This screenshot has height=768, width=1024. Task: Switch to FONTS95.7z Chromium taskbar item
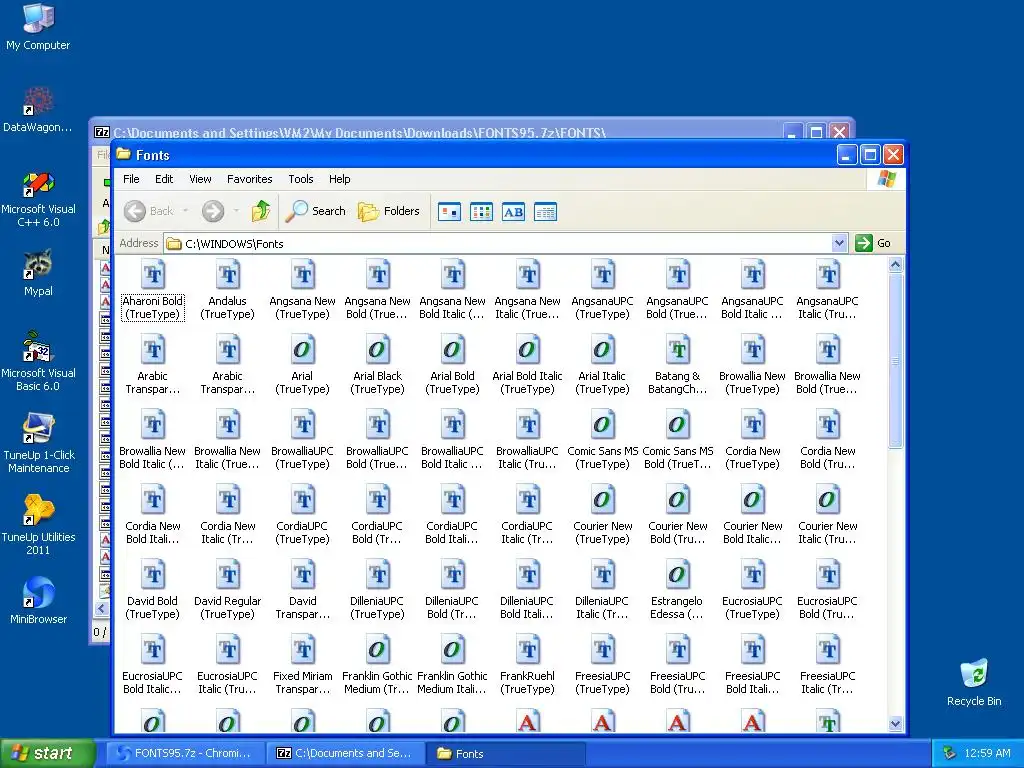pyautogui.click(x=185, y=753)
